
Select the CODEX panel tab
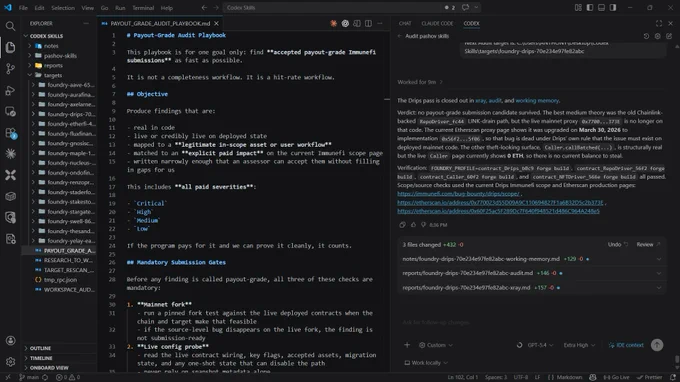(x=471, y=23)
